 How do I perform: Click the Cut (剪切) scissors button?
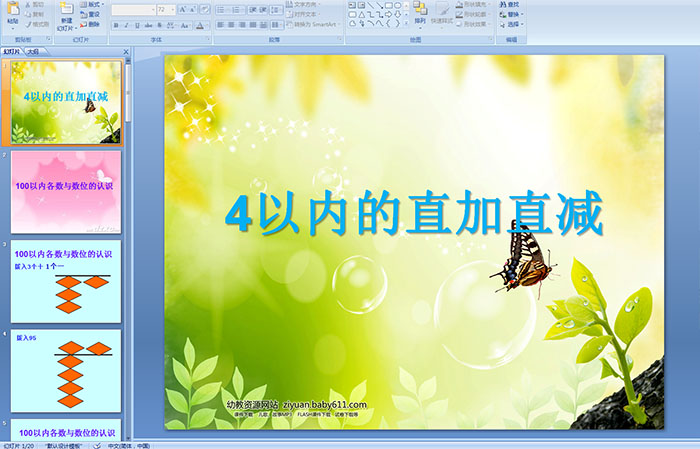35,4
